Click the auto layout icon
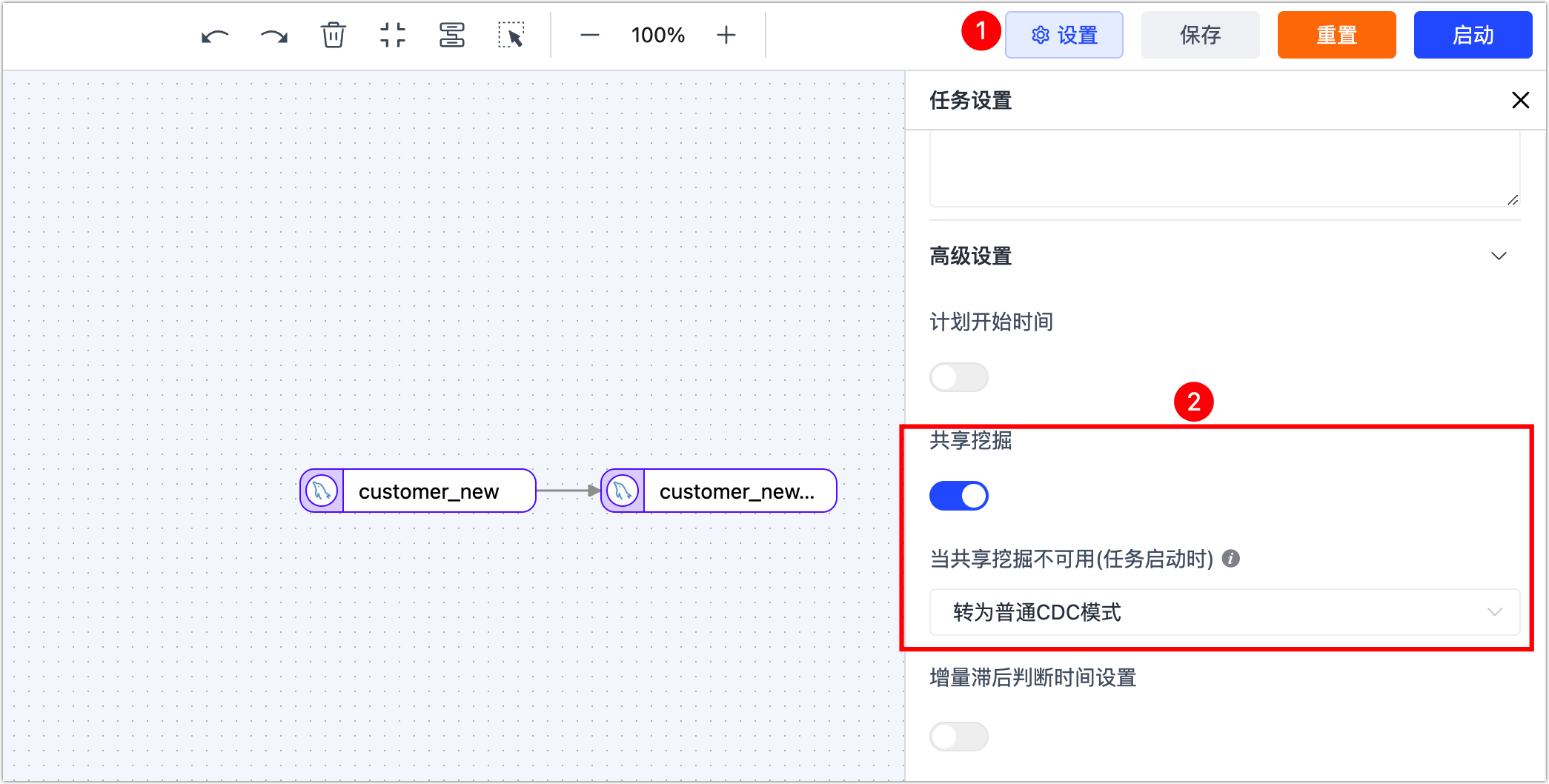This screenshot has width=1549, height=784. (451, 35)
